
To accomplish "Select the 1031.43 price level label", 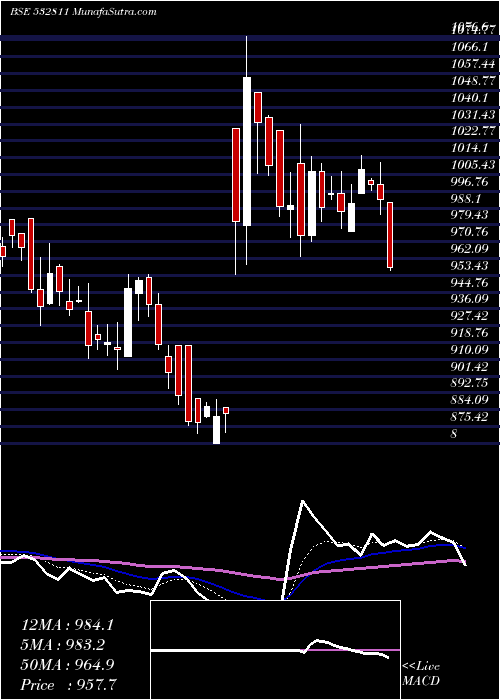I will pyautogui.click(x=473, y=114).
